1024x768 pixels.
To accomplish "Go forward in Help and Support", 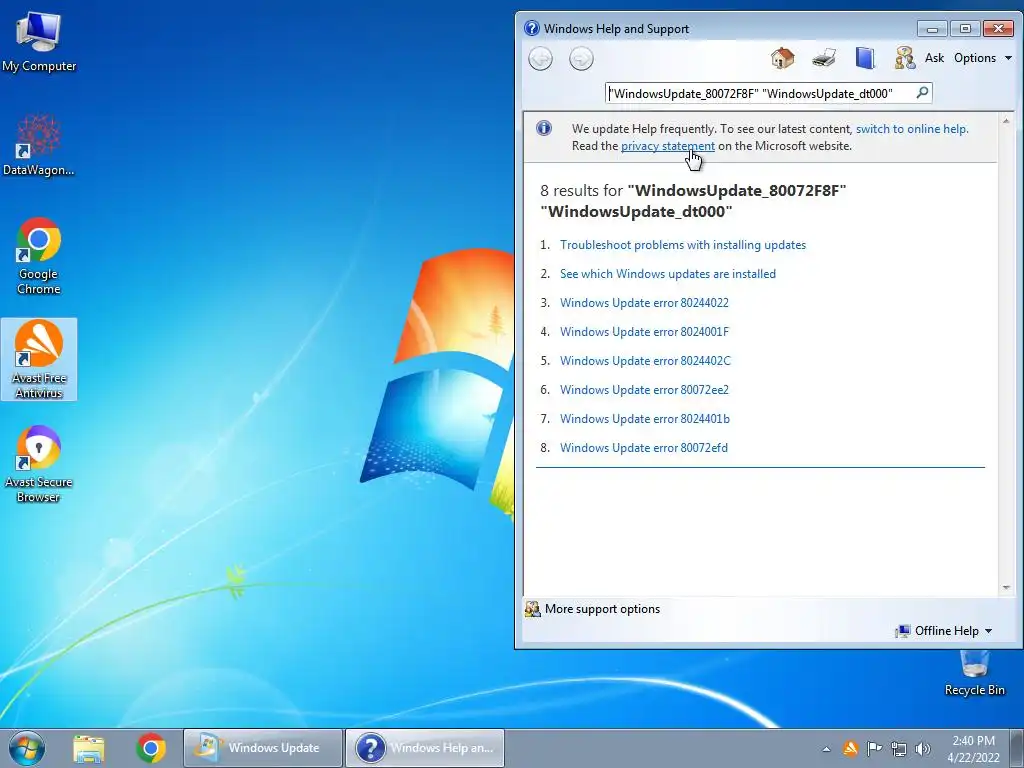I will [581, 59].
